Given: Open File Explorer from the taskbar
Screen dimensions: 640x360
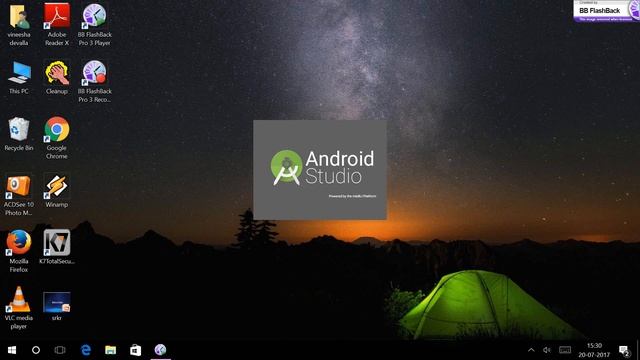Looking at the screenshot, I should pyautogui.click(x=111, y=350).
